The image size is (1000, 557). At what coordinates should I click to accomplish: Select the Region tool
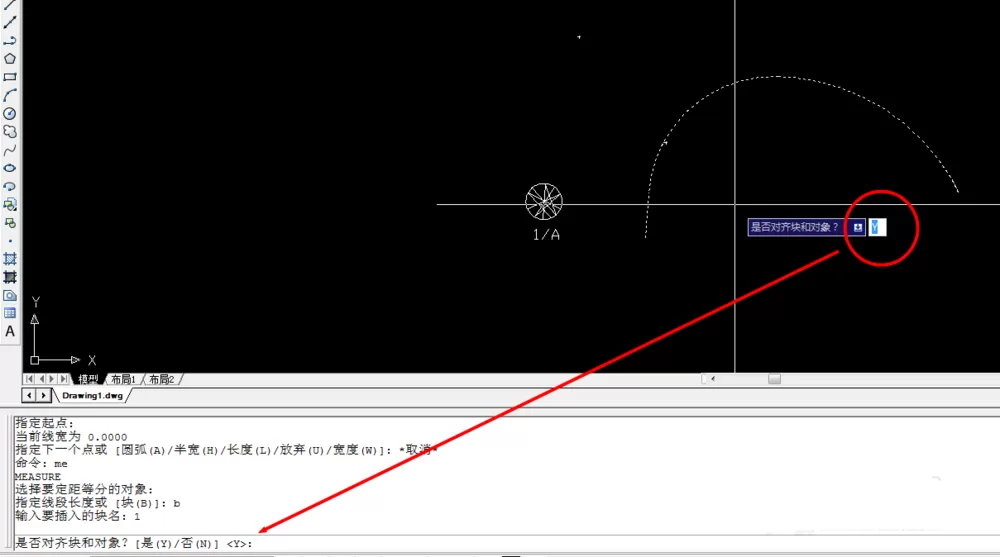pos(10,295)
